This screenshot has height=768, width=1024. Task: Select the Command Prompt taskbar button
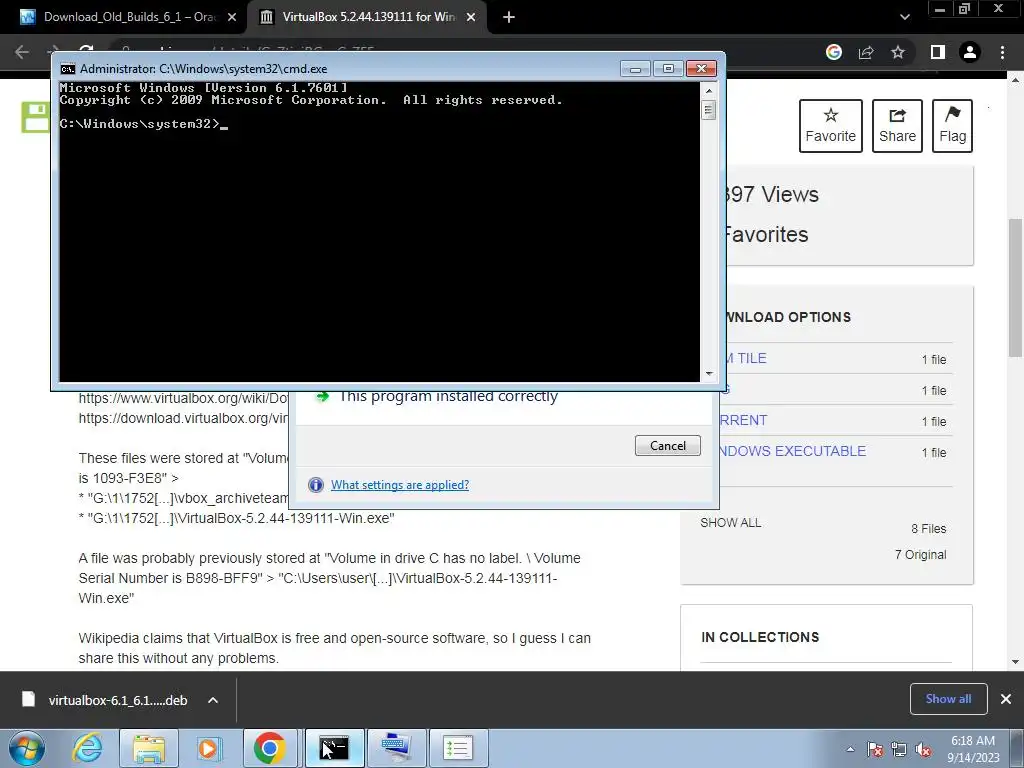click(x=334, y=748)
